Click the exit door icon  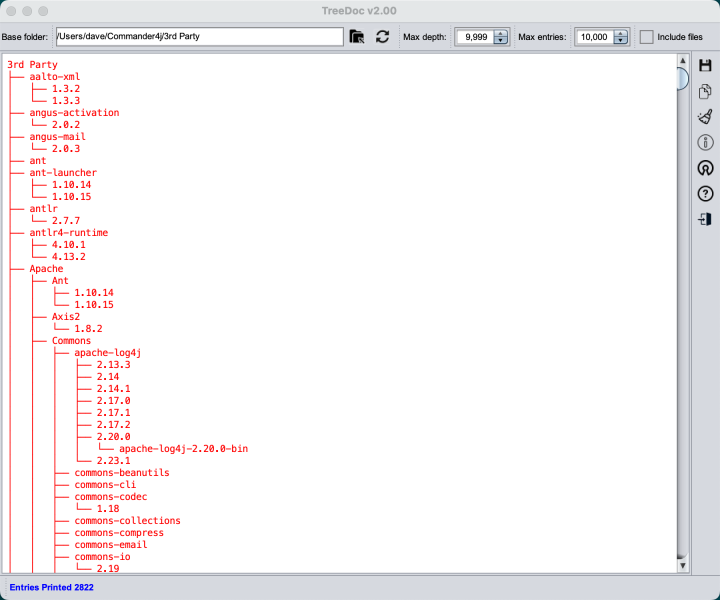pos(705,219)
